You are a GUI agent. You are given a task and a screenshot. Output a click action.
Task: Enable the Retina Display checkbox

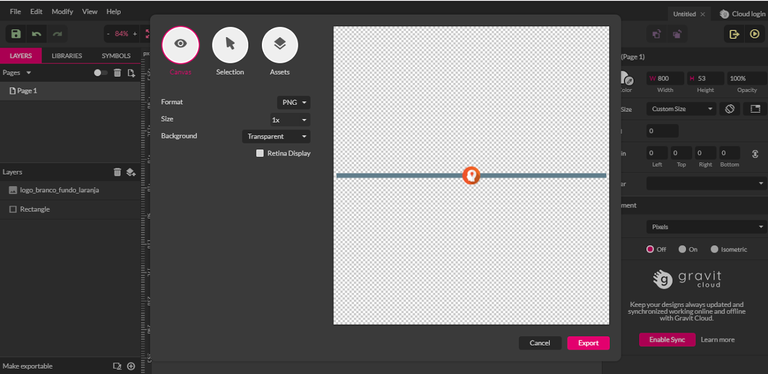[260, 153]
